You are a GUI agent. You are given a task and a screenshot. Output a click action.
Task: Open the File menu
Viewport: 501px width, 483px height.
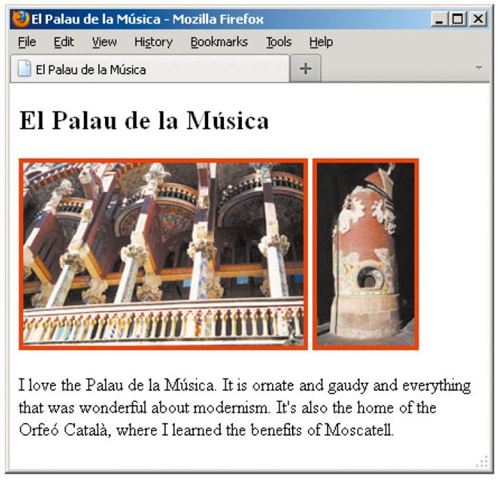(27, 42)
